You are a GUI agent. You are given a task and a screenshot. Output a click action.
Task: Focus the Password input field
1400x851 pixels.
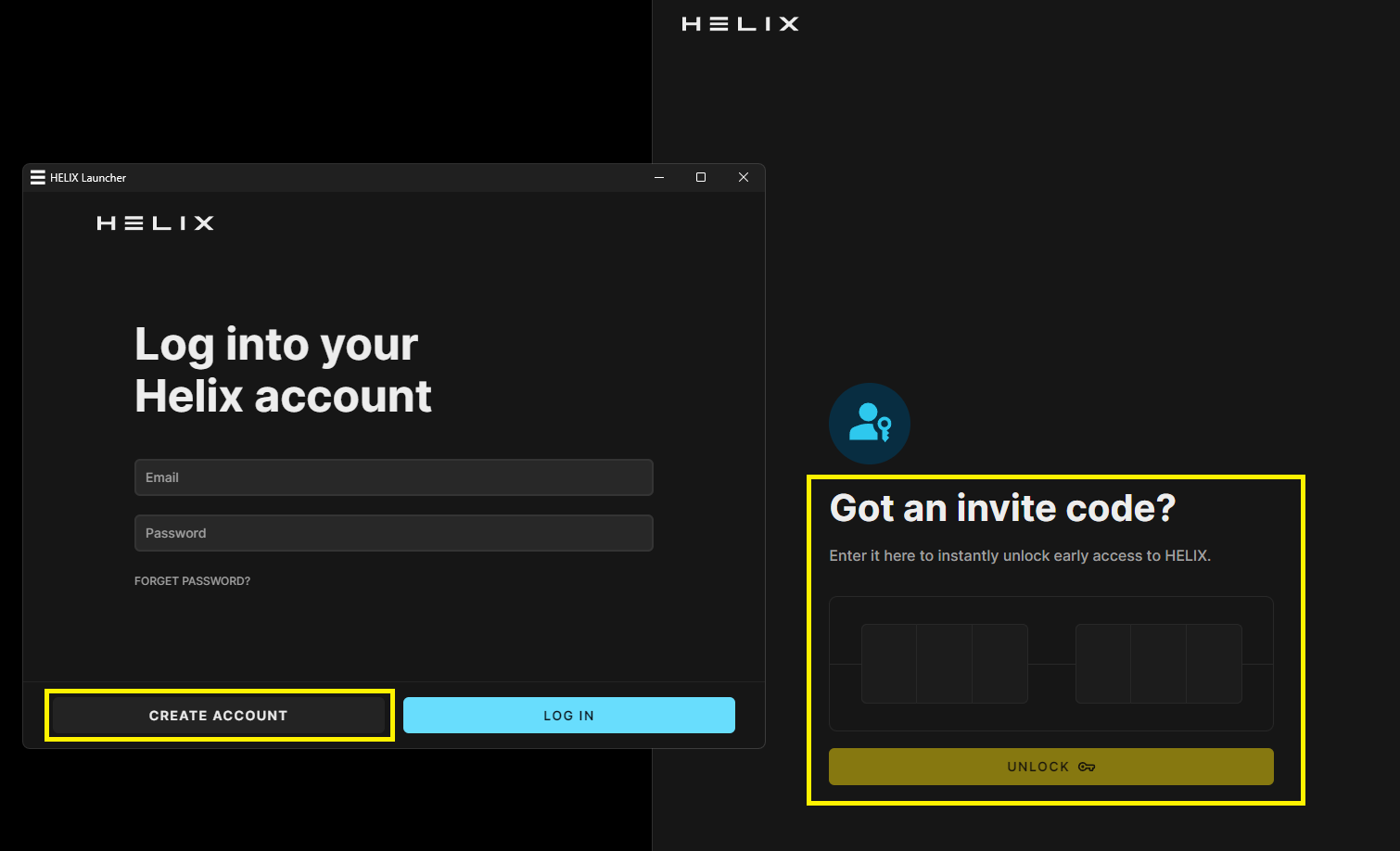[x=393, y=533]
